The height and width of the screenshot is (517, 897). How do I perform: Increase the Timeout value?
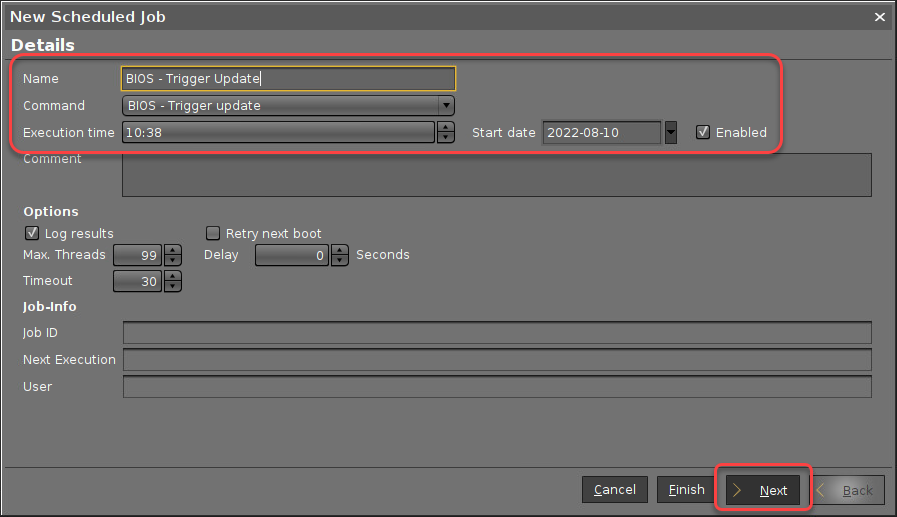172,277
